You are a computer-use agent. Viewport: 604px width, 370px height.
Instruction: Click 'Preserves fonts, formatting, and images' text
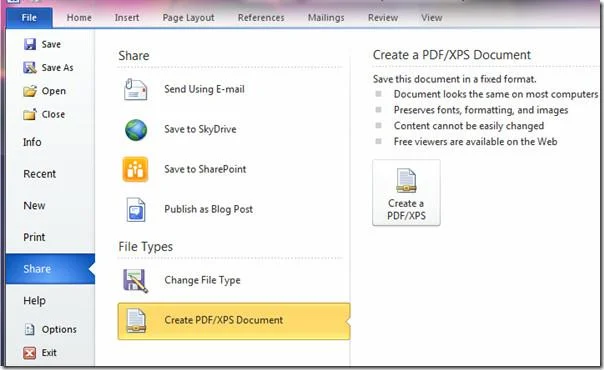click(481, 110)
